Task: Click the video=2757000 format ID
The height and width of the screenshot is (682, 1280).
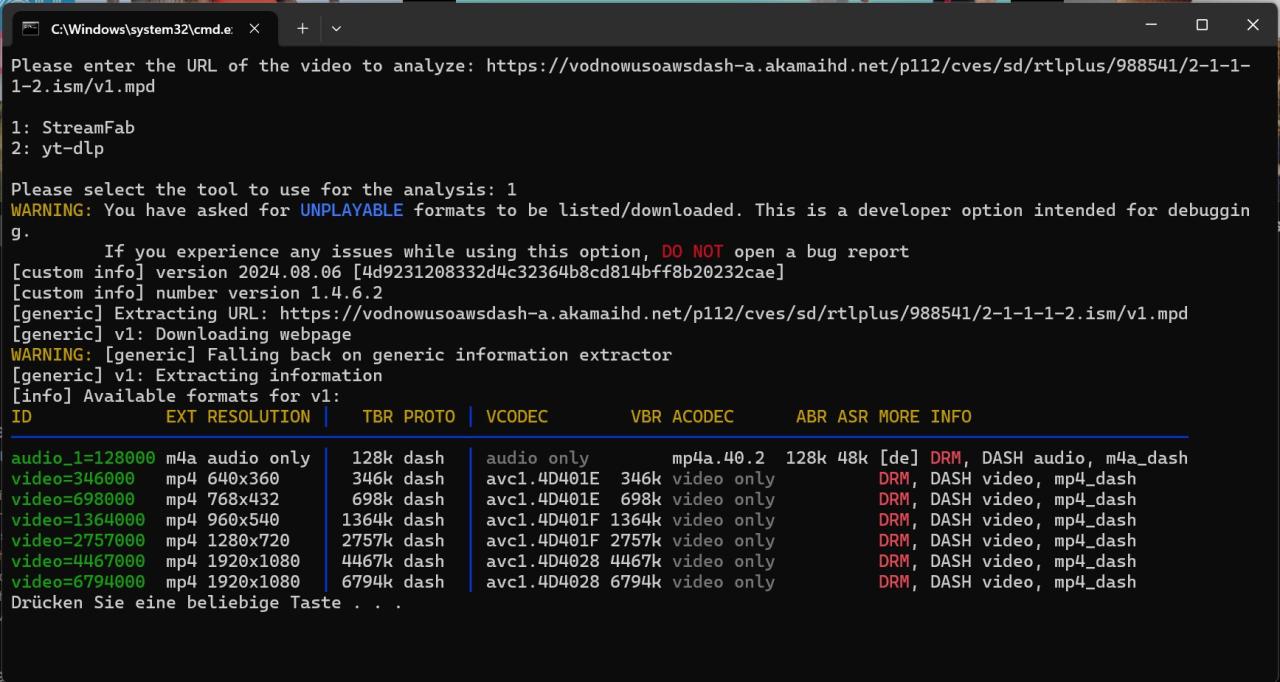Action: (x=78, y=541)
